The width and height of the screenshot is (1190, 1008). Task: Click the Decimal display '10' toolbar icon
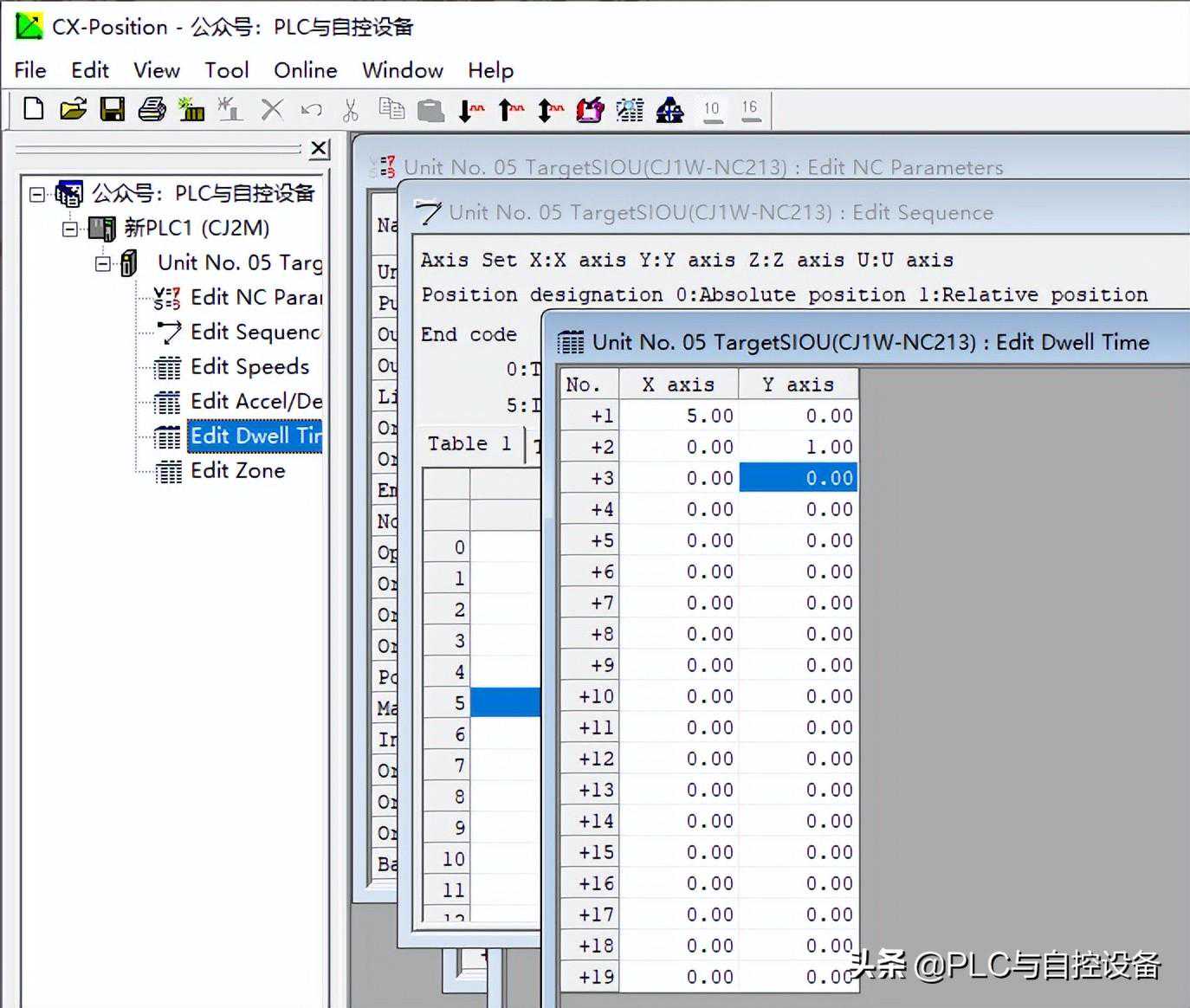(x=712, y=110)
